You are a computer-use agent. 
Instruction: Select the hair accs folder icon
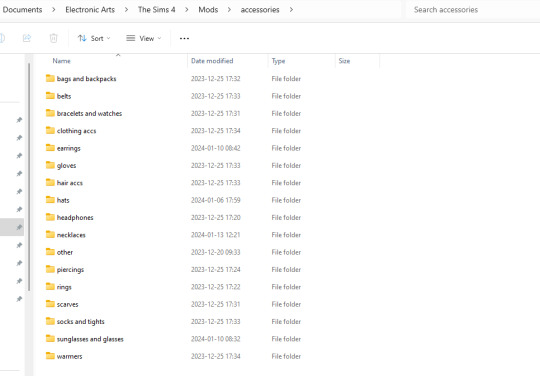(50, 182)
